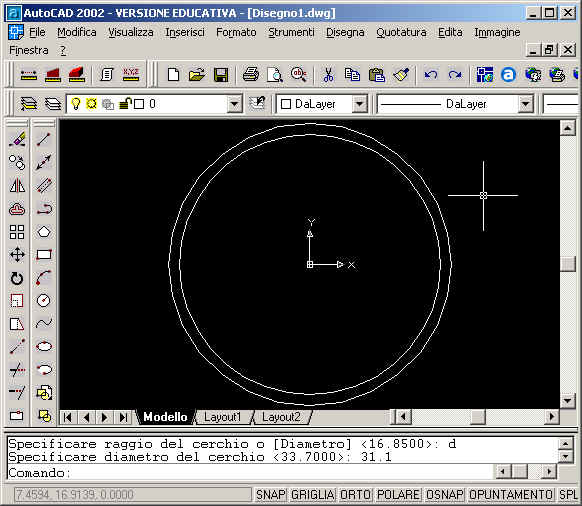Select the Circle drawing tool
The width and height of the screenshot is (582, 506).
click(43, 300)
